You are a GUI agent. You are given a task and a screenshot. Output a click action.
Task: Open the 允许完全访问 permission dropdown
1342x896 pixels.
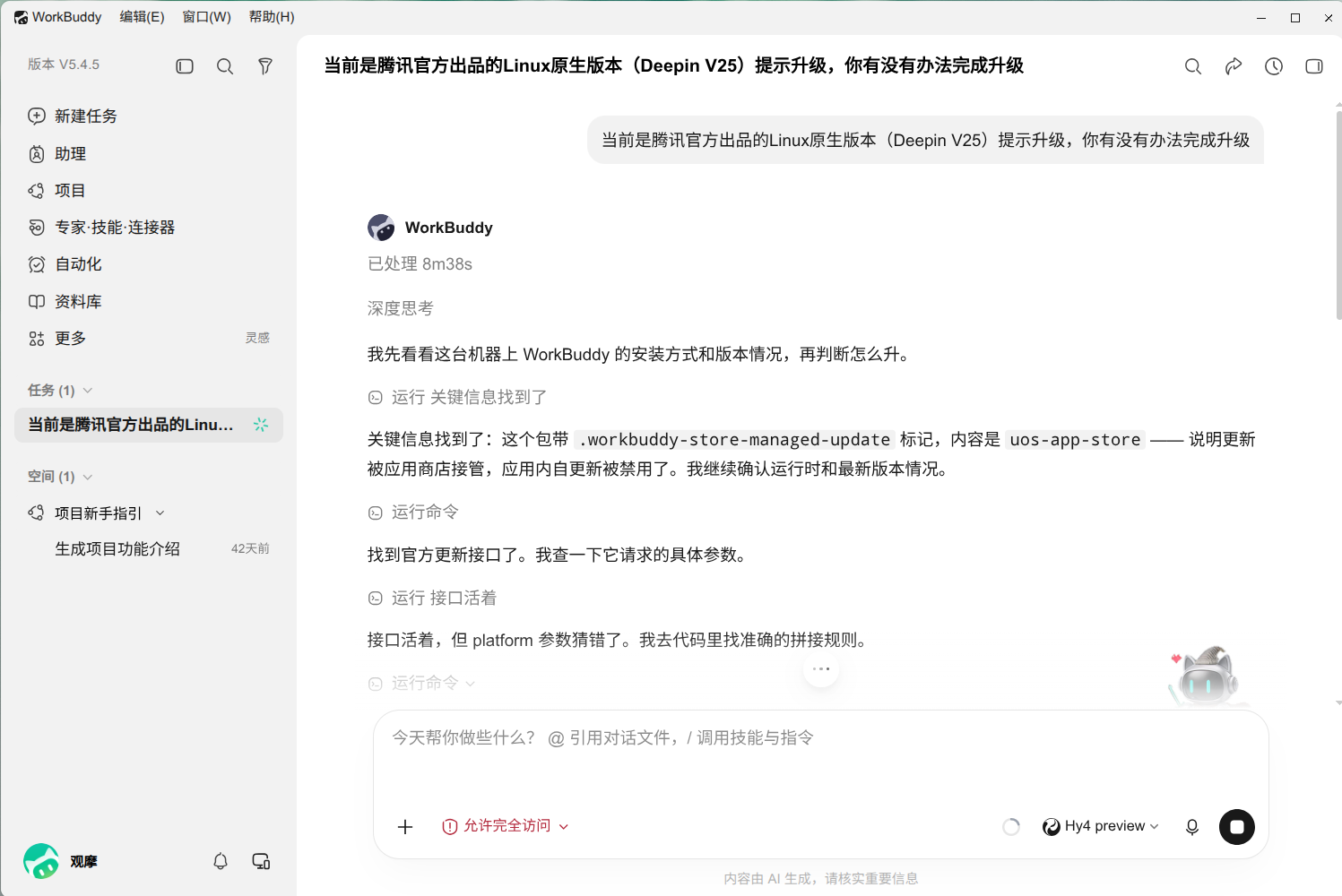click(506, 826)
